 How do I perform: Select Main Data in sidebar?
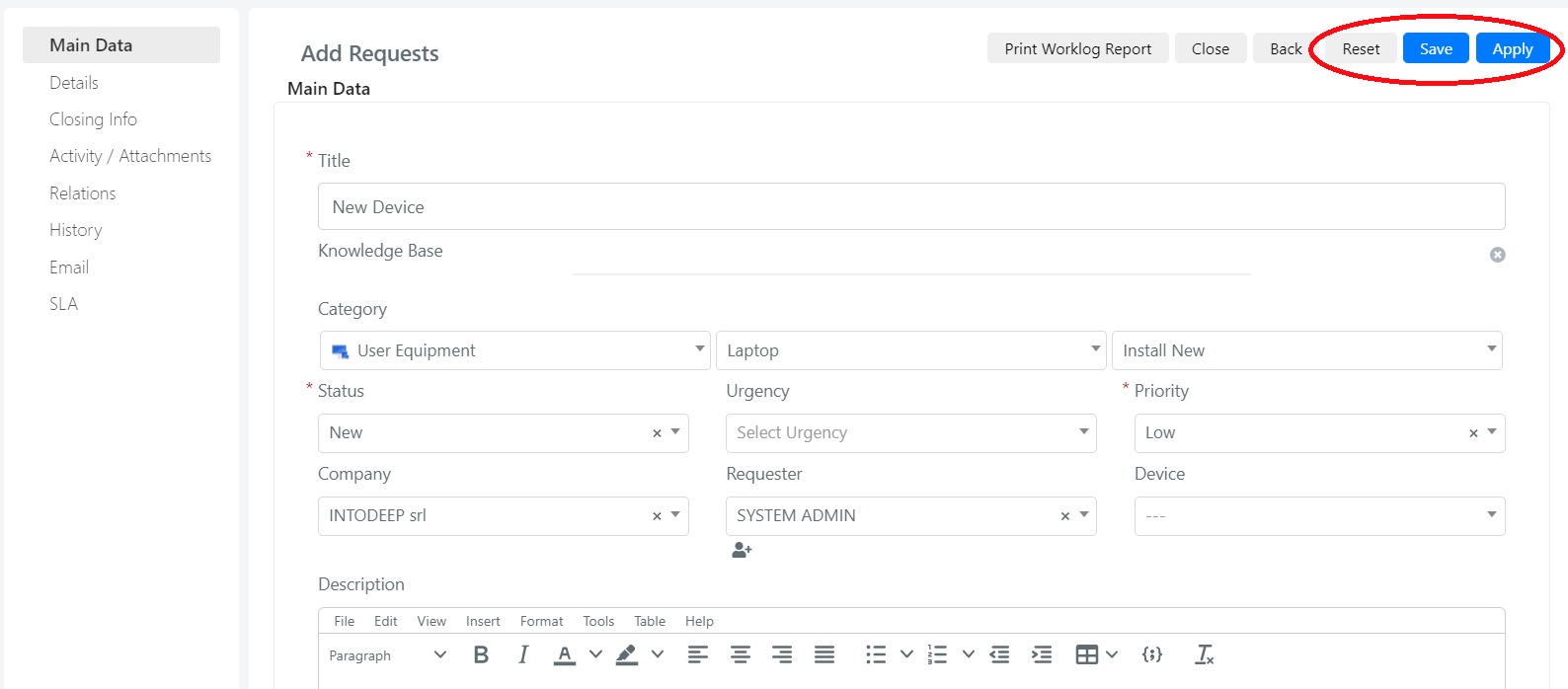pyautogui.click(x=121, y=45)
